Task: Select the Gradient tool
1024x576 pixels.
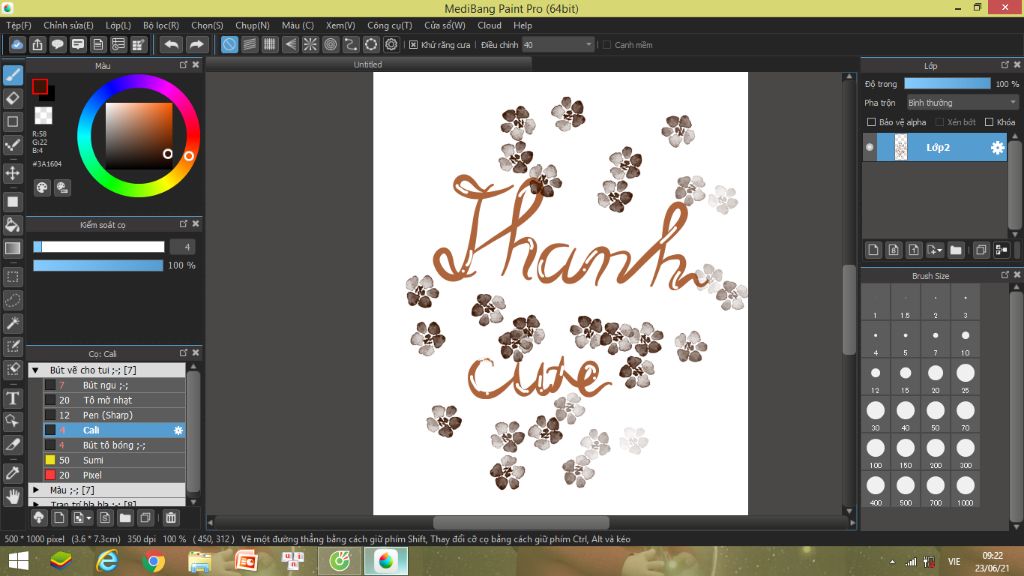Action: (12, 248)
